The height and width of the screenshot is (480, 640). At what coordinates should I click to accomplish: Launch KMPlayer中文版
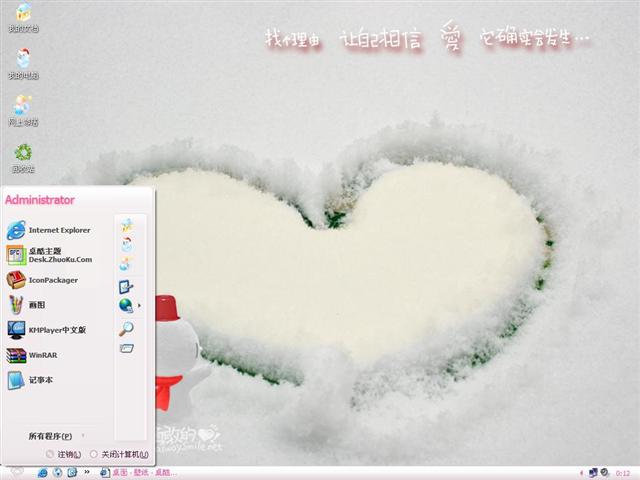tap(47, 330)
